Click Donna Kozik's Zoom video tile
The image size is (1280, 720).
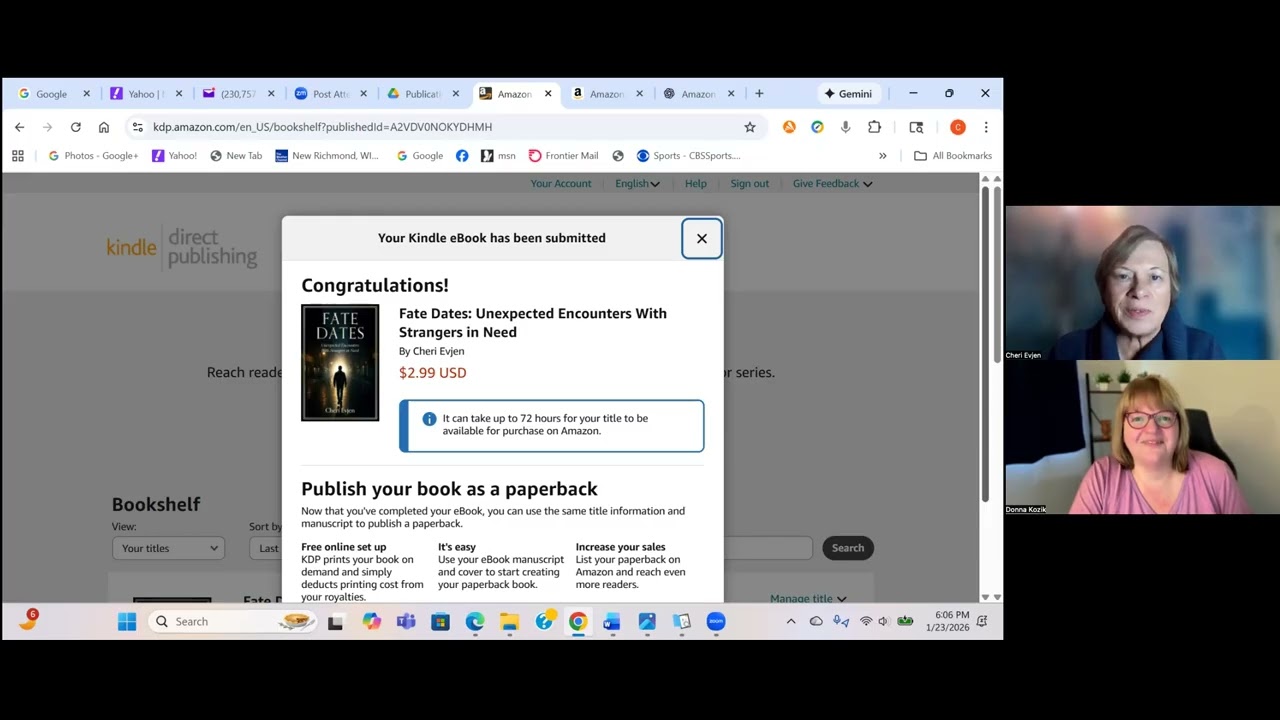1142,438
